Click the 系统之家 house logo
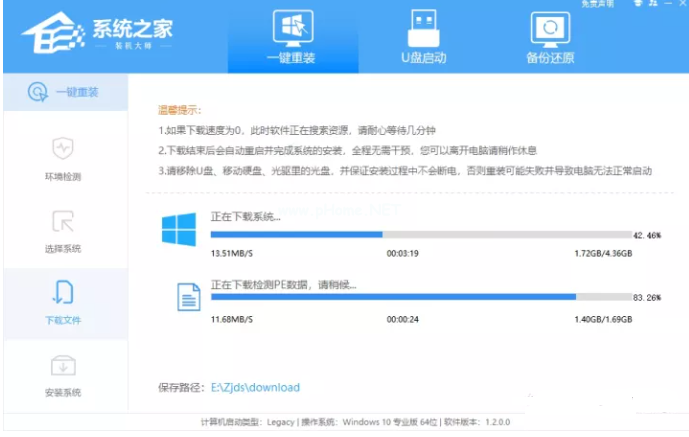 (x=46, y=39)
